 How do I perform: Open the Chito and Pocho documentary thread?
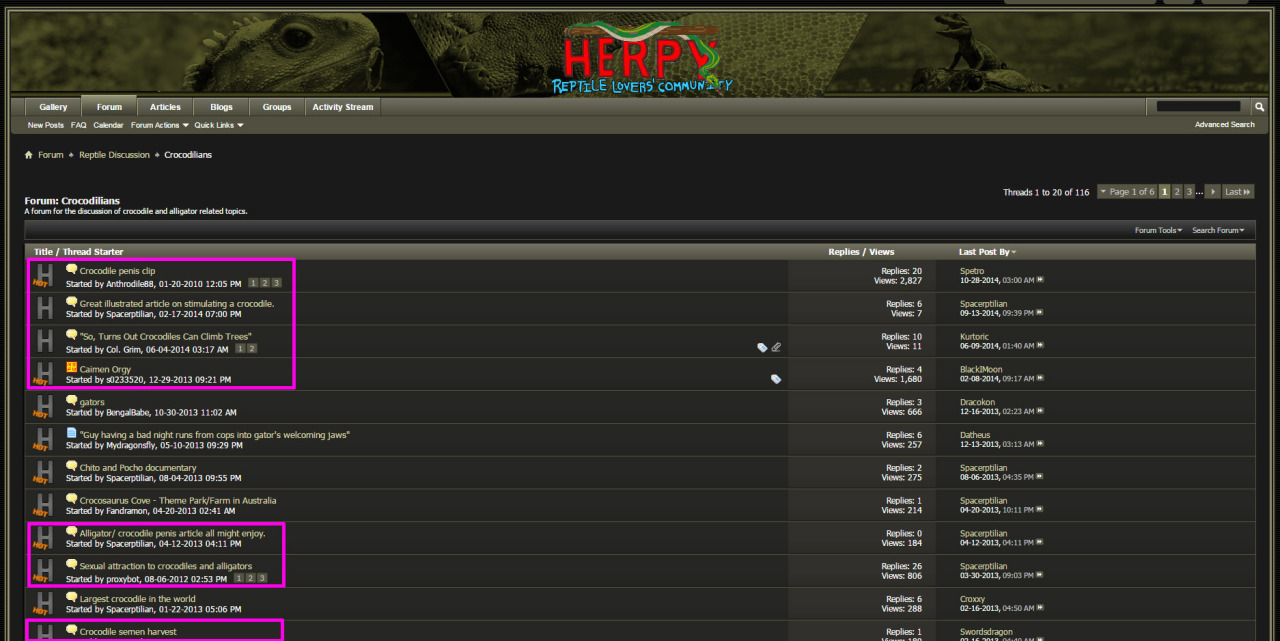(x=137, y=468)
